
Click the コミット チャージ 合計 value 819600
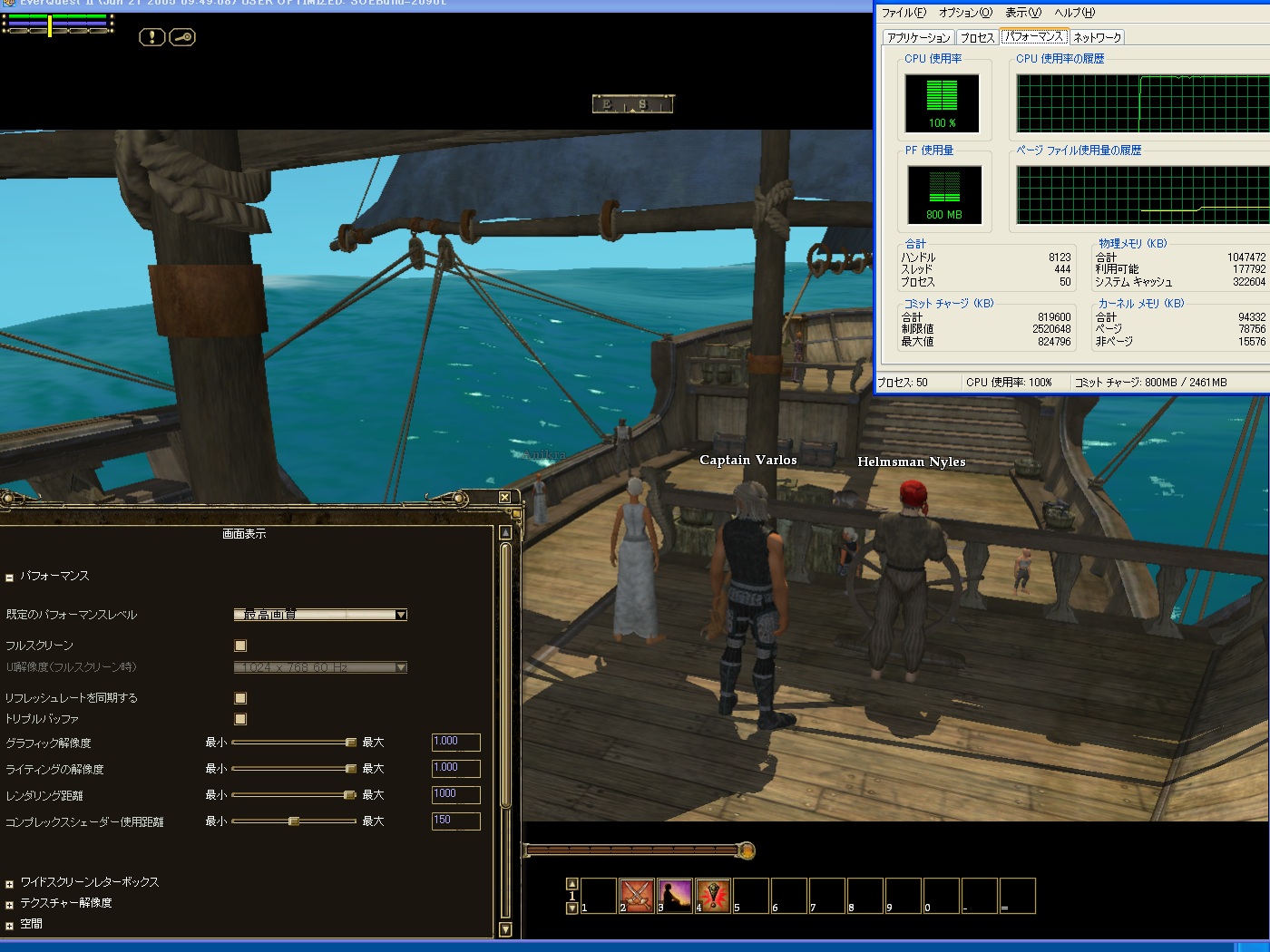click(1054, 317)
